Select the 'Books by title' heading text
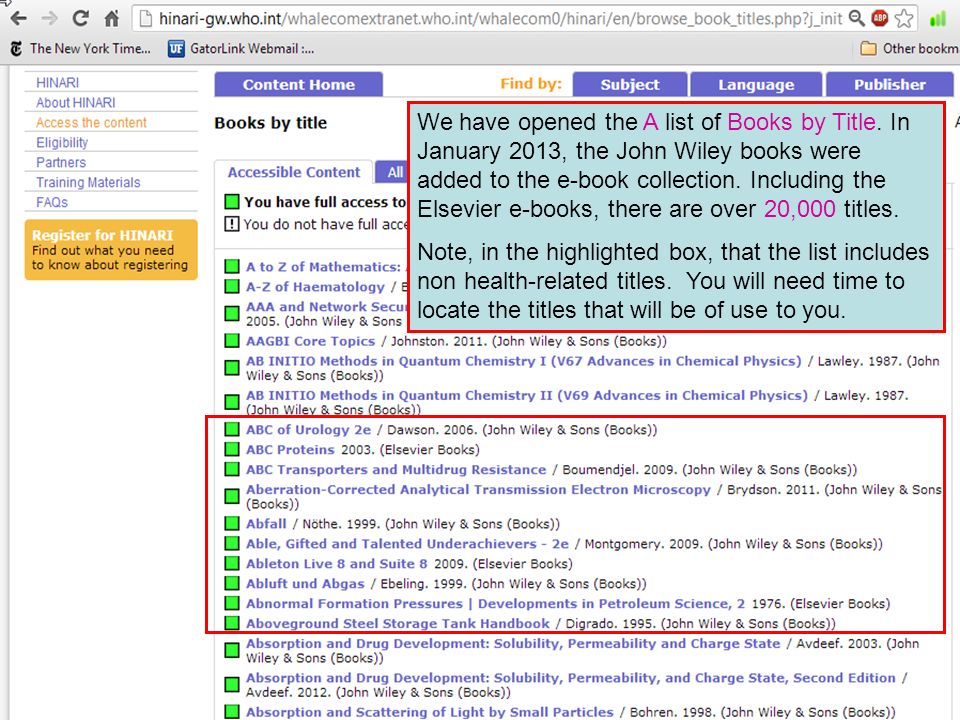The height and width of the screenshot is (720, 960). click(x=271, y=122)
